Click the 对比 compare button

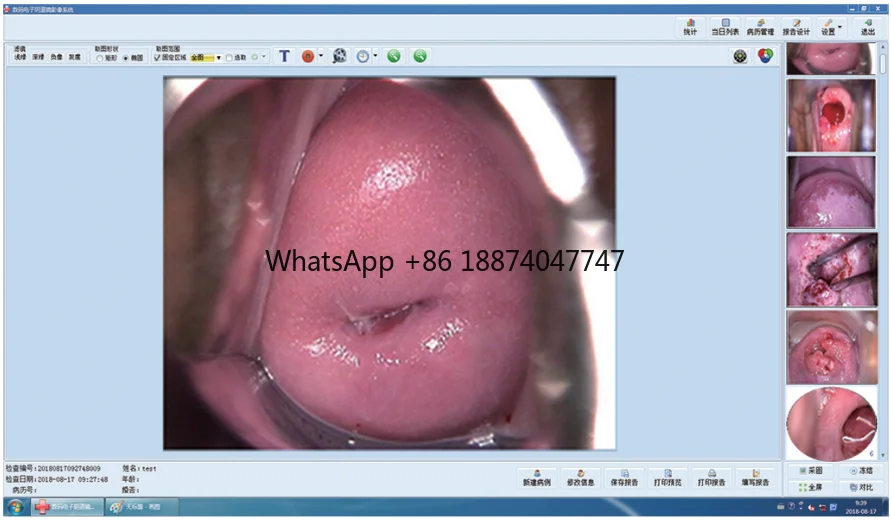pyautogui.click(x=861, y=487)
